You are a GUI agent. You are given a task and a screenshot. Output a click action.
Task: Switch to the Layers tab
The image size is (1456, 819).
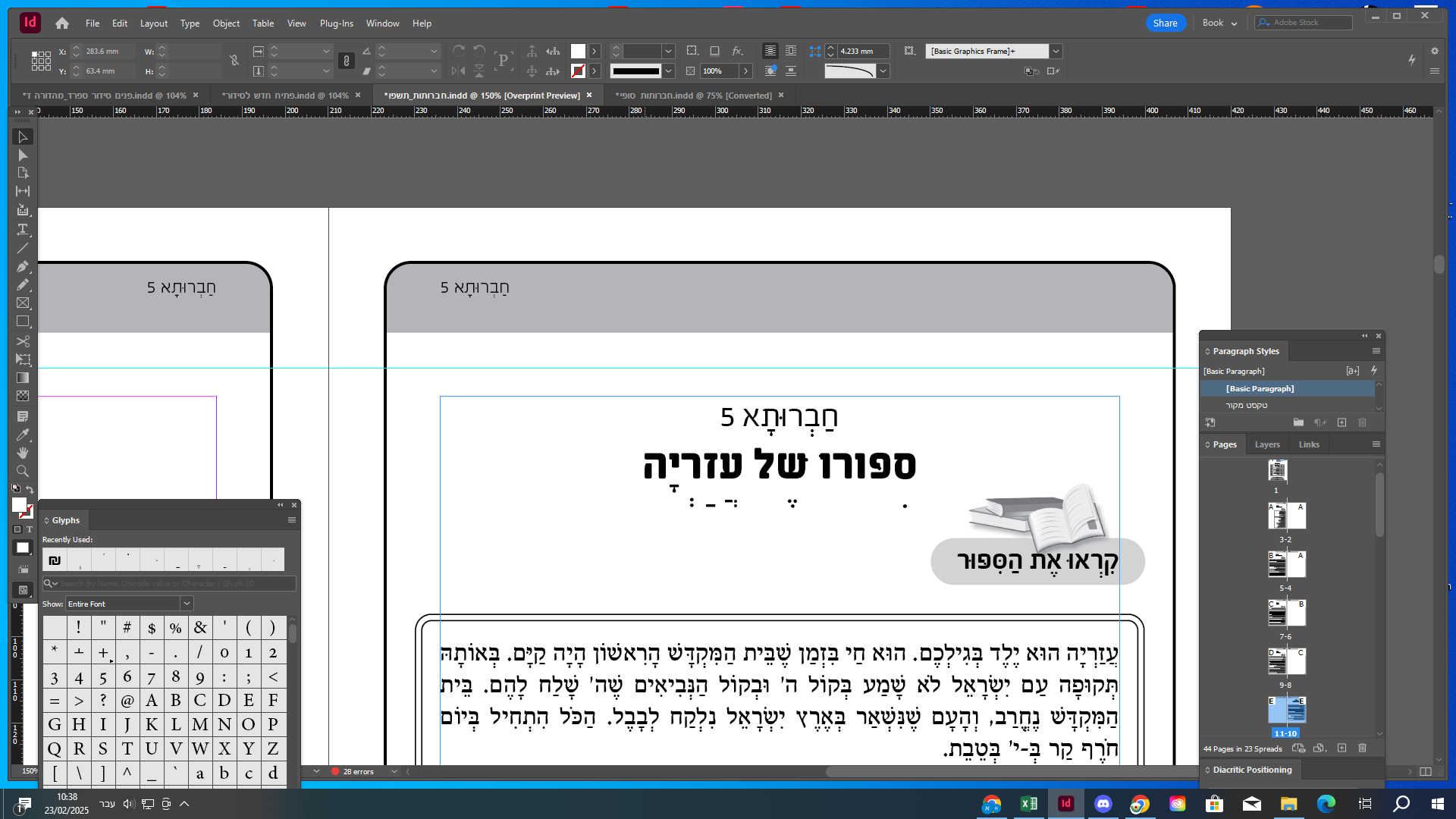[1266, 444]
